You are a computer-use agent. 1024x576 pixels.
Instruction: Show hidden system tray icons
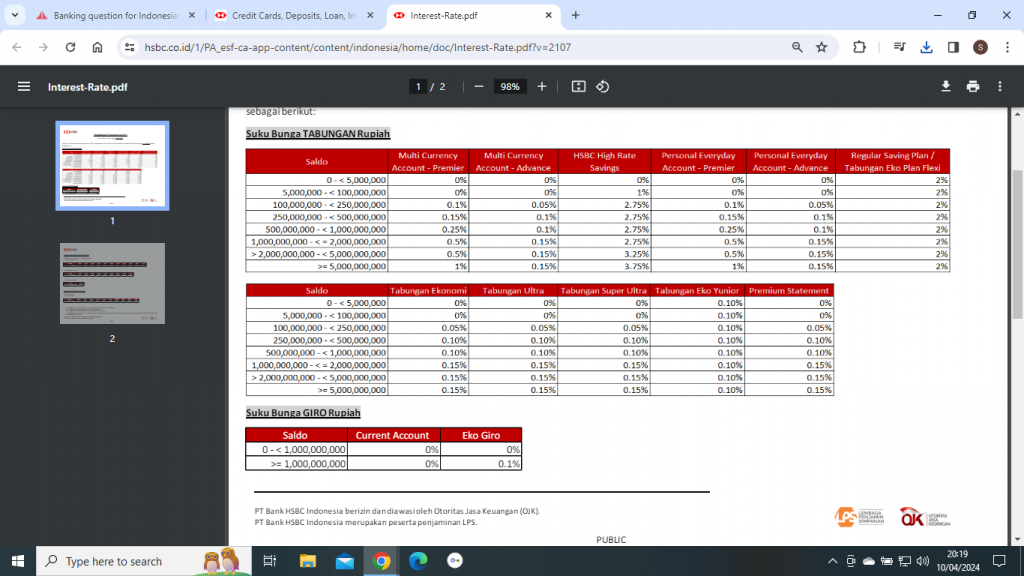tap(832, 561)
